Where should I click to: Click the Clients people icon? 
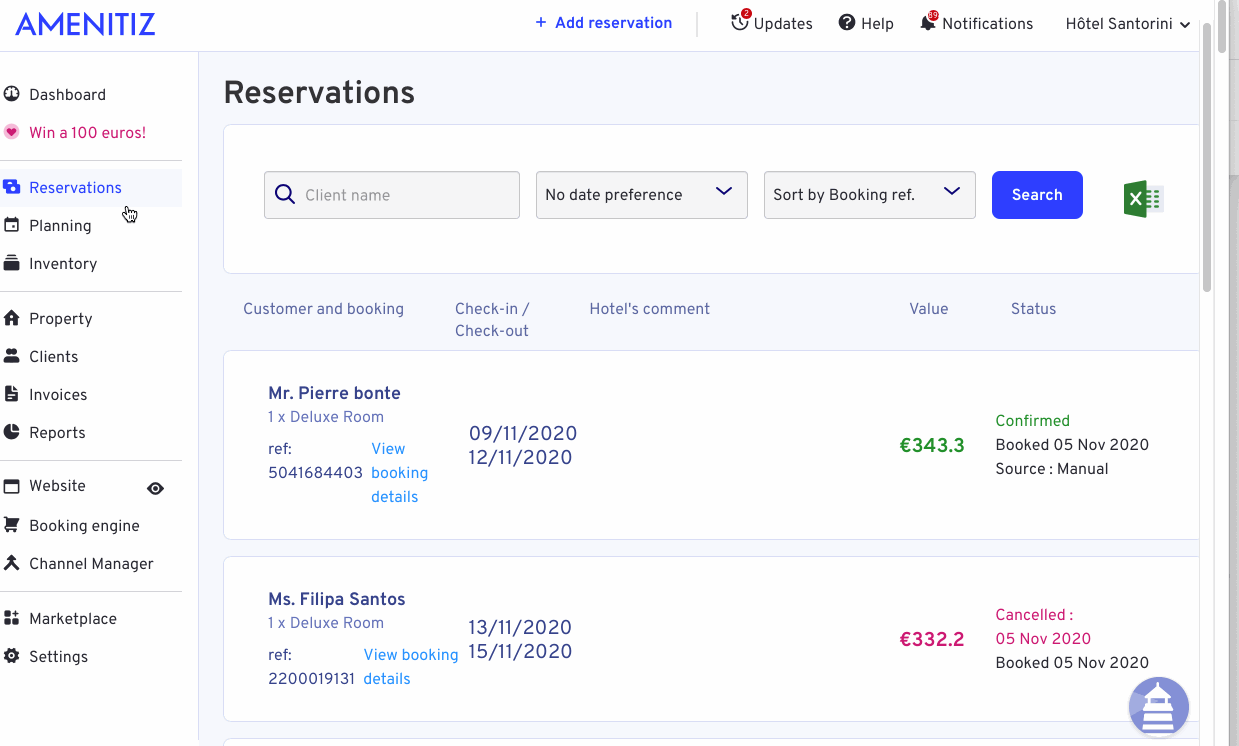click(x=12, y=356)
